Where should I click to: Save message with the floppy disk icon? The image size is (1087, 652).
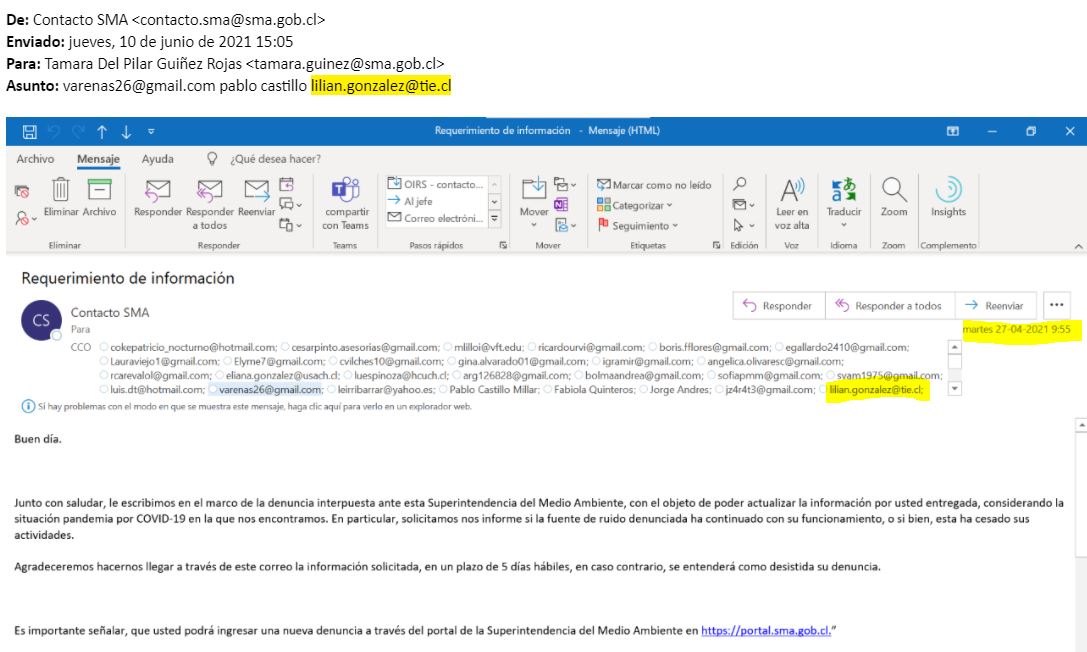[29, 131]
